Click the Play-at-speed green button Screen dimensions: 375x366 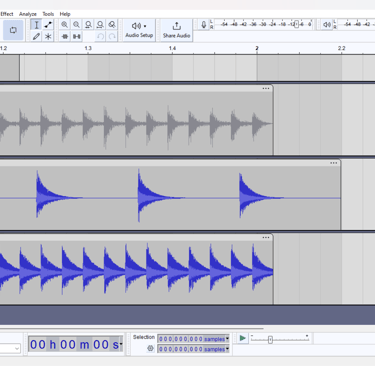243,338
